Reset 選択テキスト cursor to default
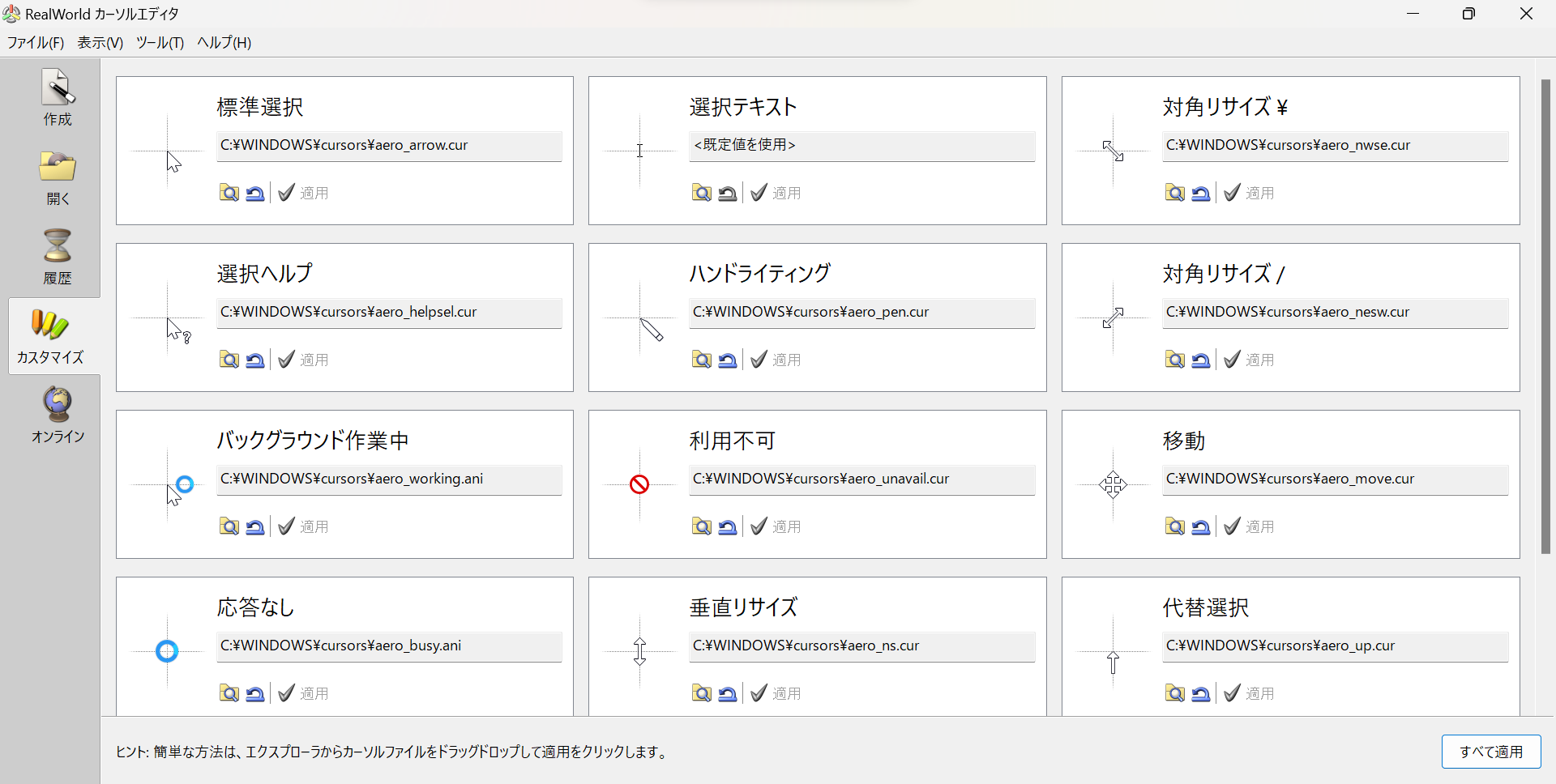The width and height of the screenshot is (1556, 784). 728,193
